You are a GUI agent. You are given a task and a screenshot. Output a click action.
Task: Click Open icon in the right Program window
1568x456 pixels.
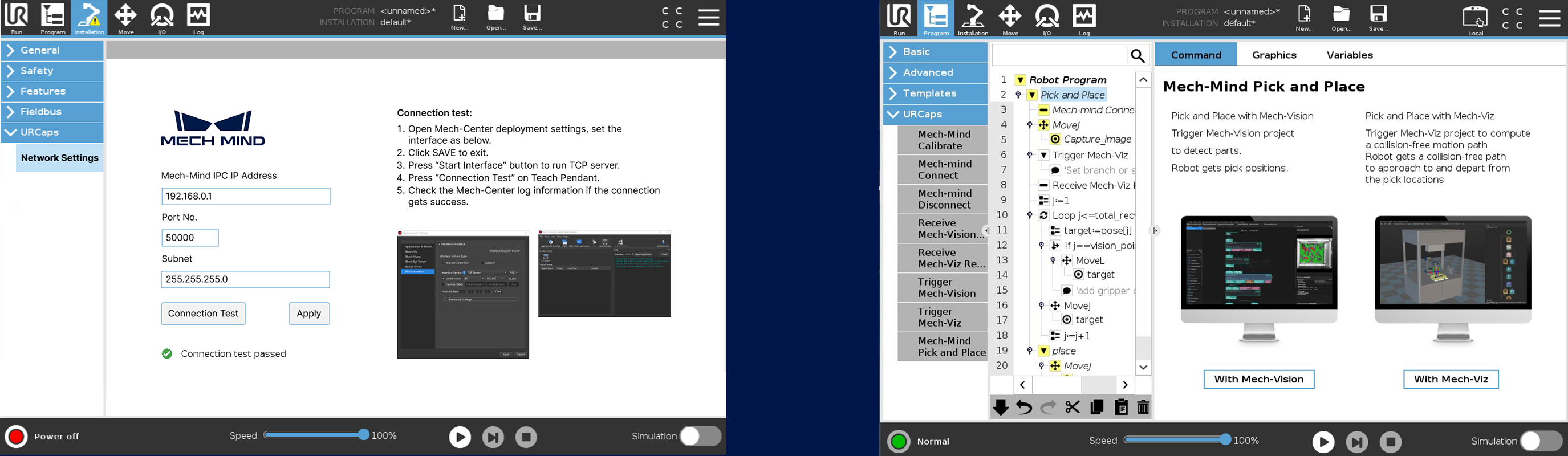coord(1341,19)
